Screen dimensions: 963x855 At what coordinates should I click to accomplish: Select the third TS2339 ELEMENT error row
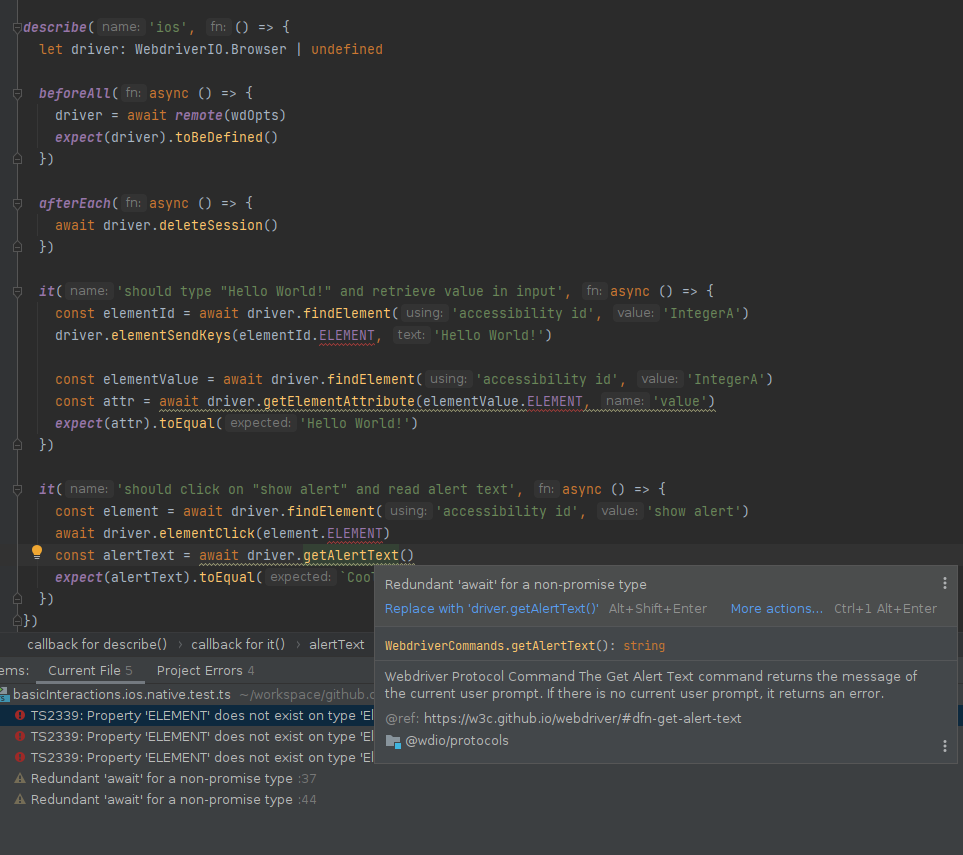click(187, 757)
